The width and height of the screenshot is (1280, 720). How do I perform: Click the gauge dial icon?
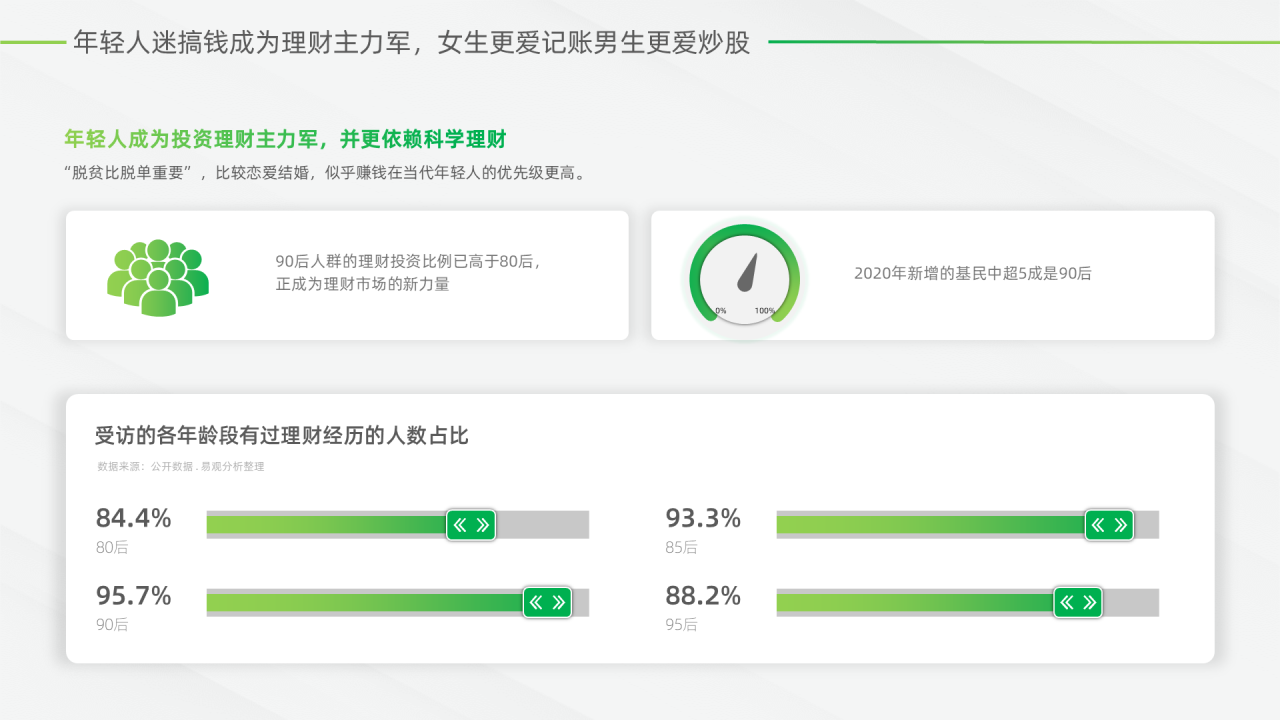pos(745,275)
